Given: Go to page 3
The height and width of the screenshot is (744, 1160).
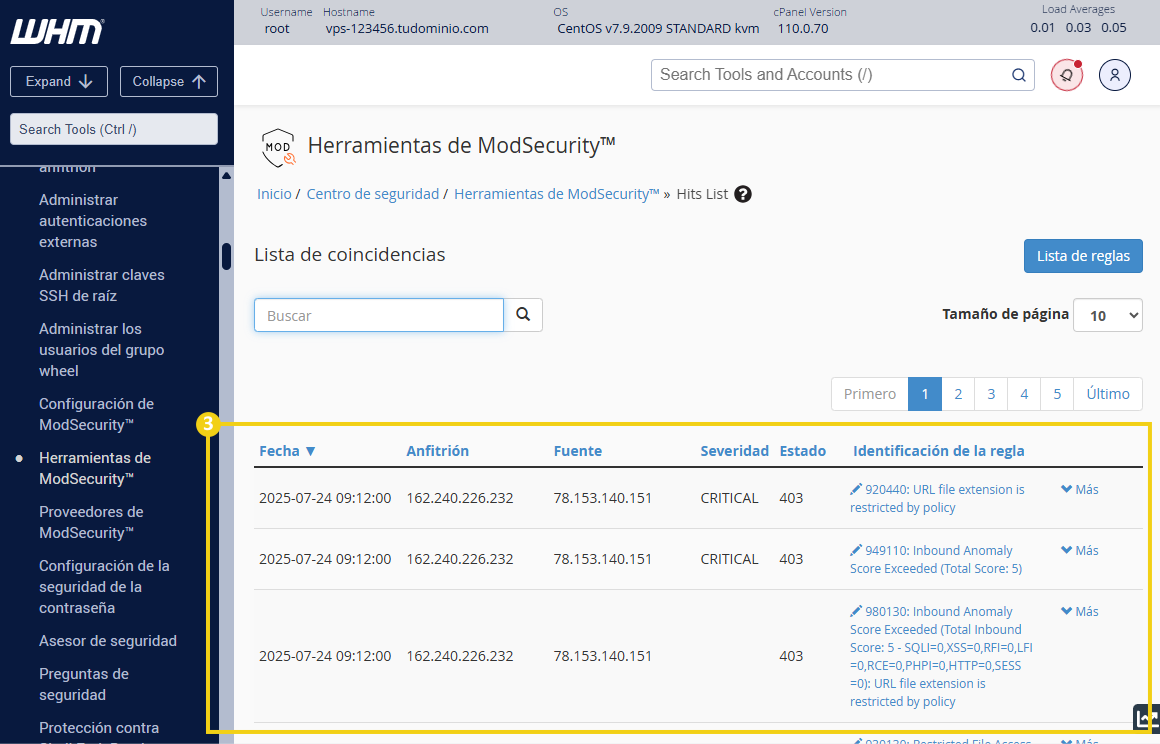Looking at the screenshot, I should click(991, 394).
